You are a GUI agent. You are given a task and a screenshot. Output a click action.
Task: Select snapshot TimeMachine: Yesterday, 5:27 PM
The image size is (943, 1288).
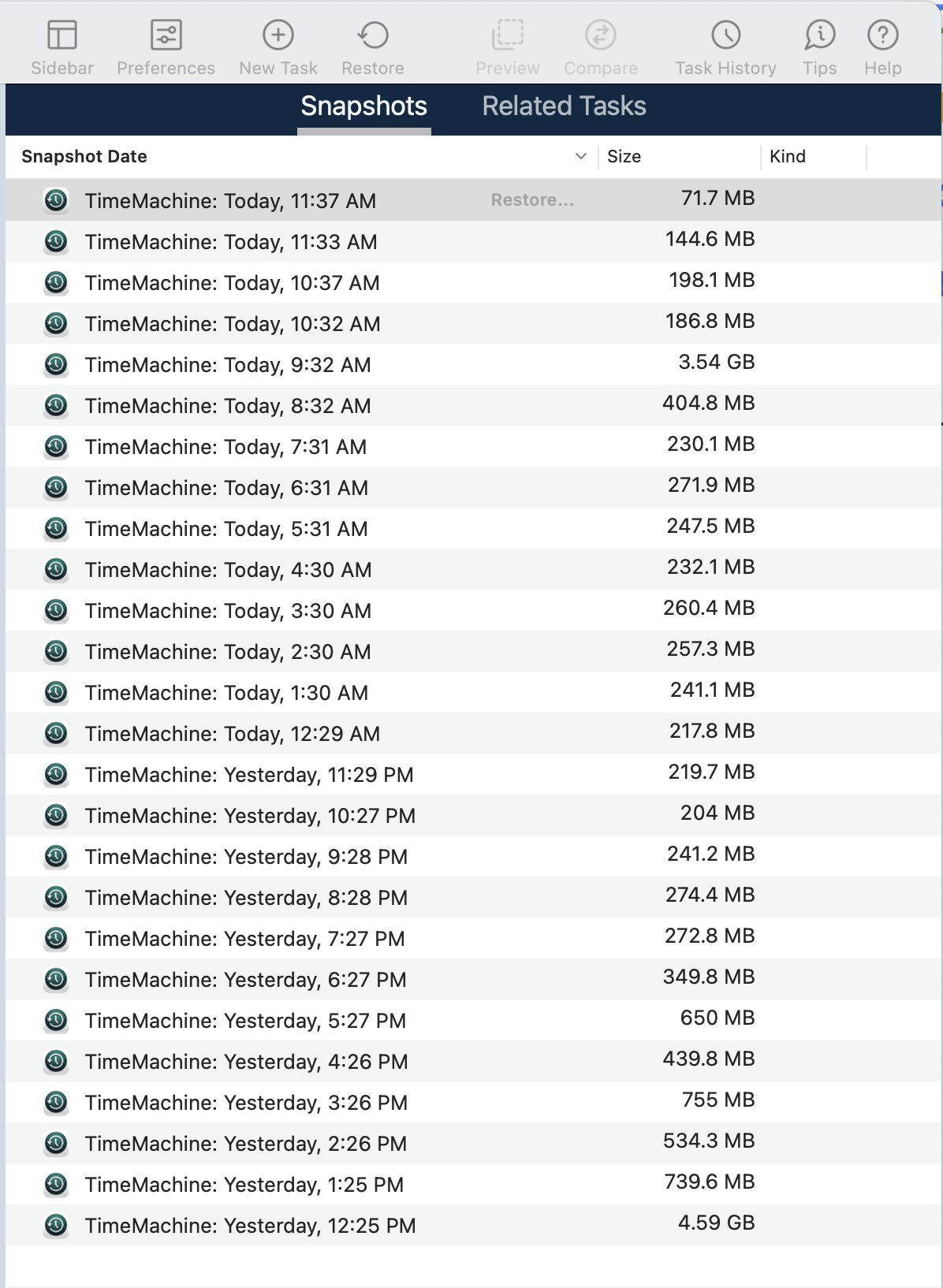tap(474, 1020)
